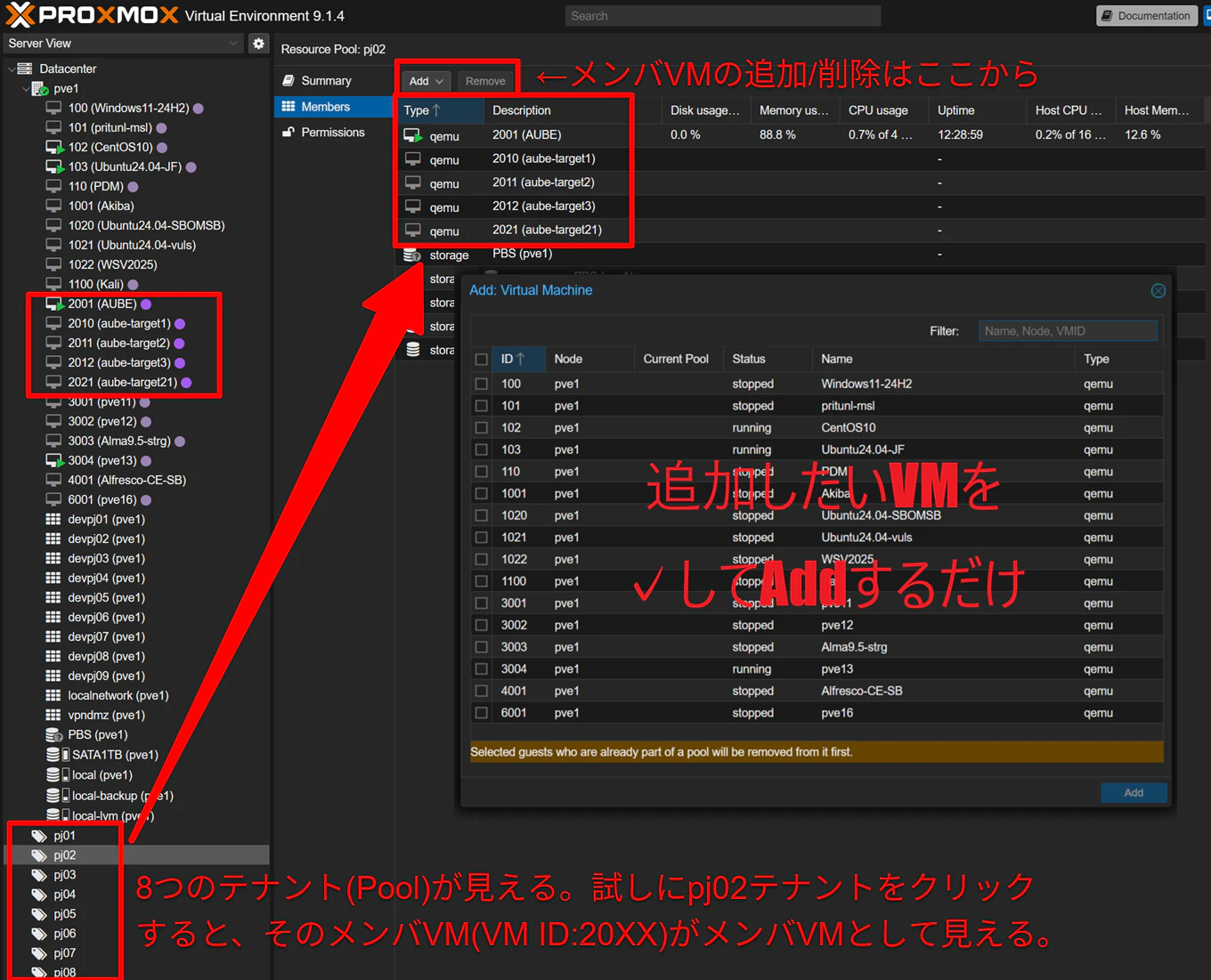This screenshot has width=1211, height=980.
Task: Check VM 4001 Alfresco-CE-SB for adding
Action: point(481,691)
